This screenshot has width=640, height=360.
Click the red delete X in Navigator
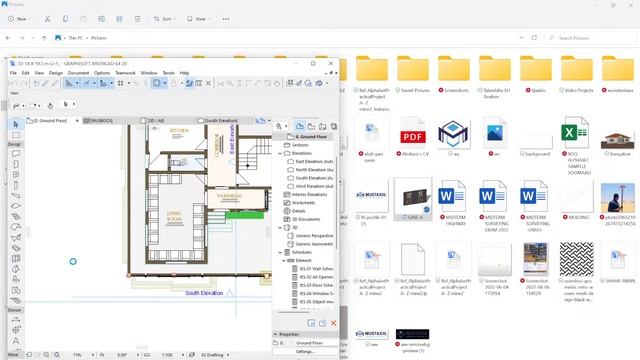coord(333,323)
